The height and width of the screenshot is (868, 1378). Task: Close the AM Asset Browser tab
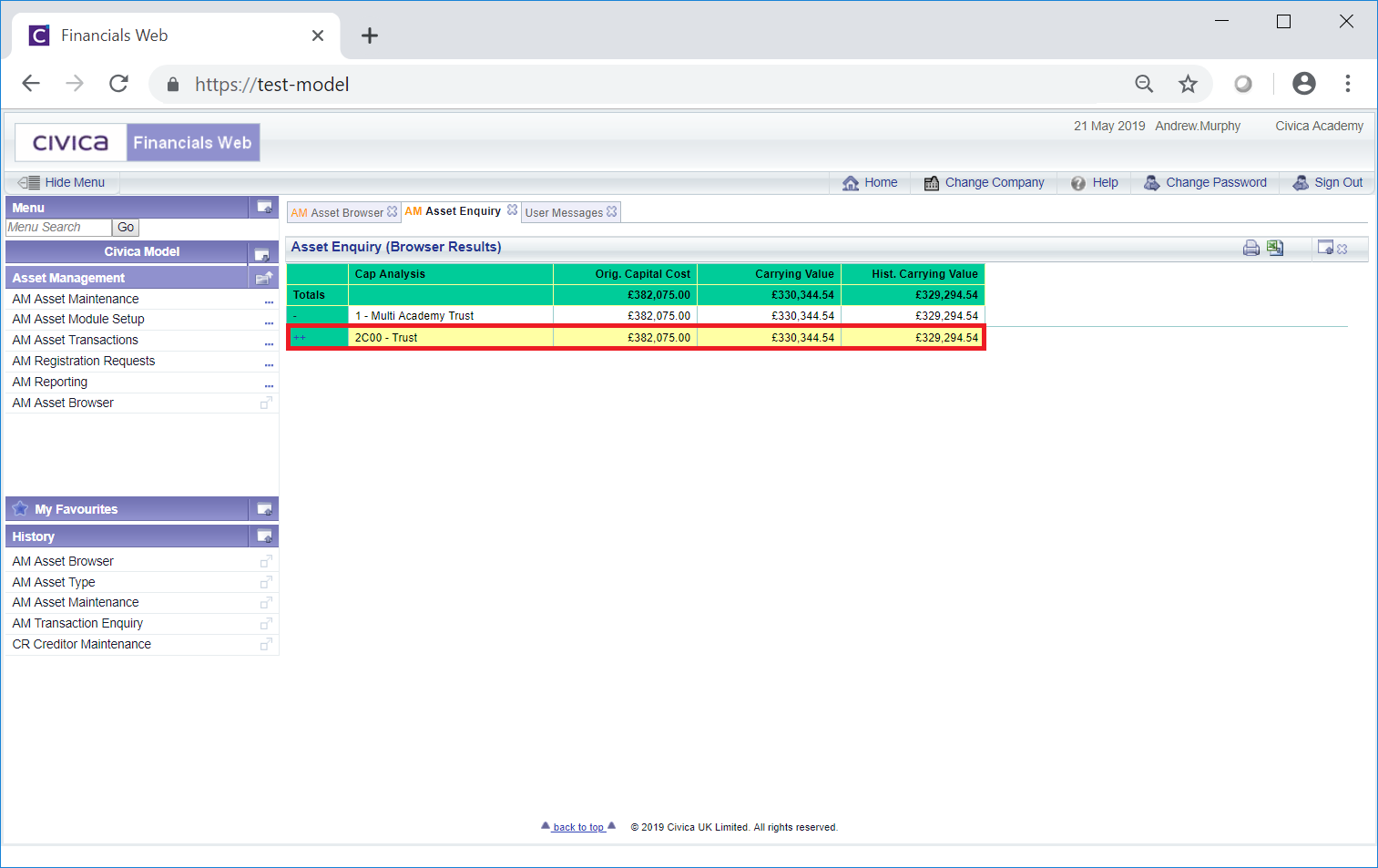(393, 211)
